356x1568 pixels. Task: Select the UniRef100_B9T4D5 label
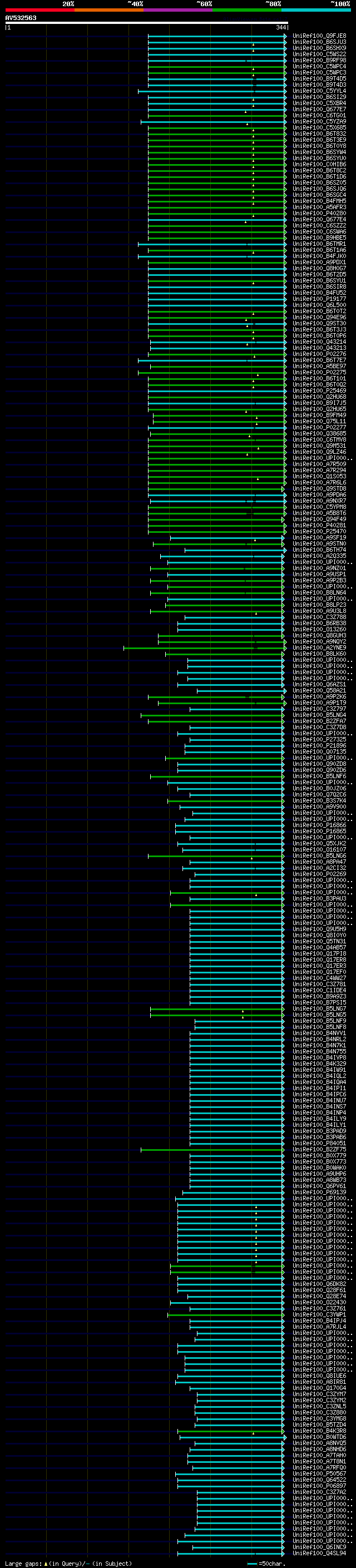pyautogui.click(x=319, y=78)
